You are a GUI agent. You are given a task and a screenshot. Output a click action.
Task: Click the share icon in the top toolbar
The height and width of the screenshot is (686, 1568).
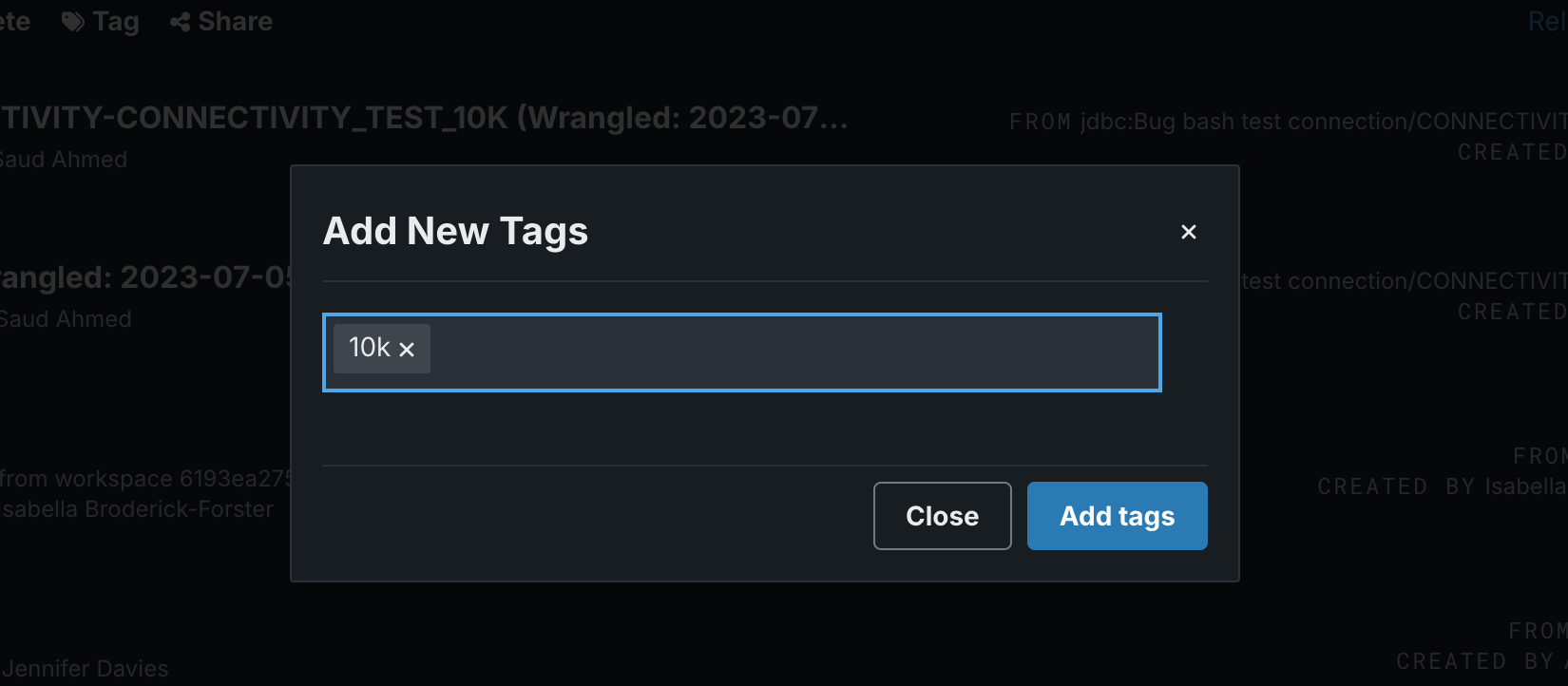(180, 22)
